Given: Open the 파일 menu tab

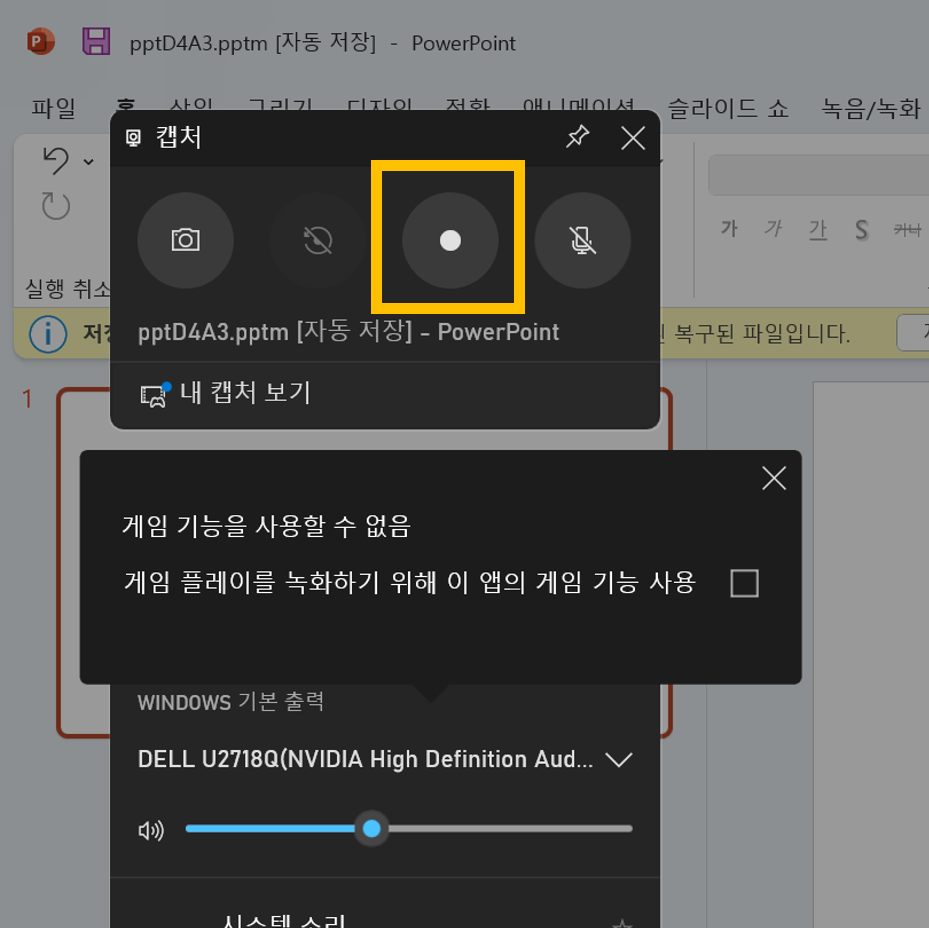Looking at the screenshot, I should pos(53,108).
